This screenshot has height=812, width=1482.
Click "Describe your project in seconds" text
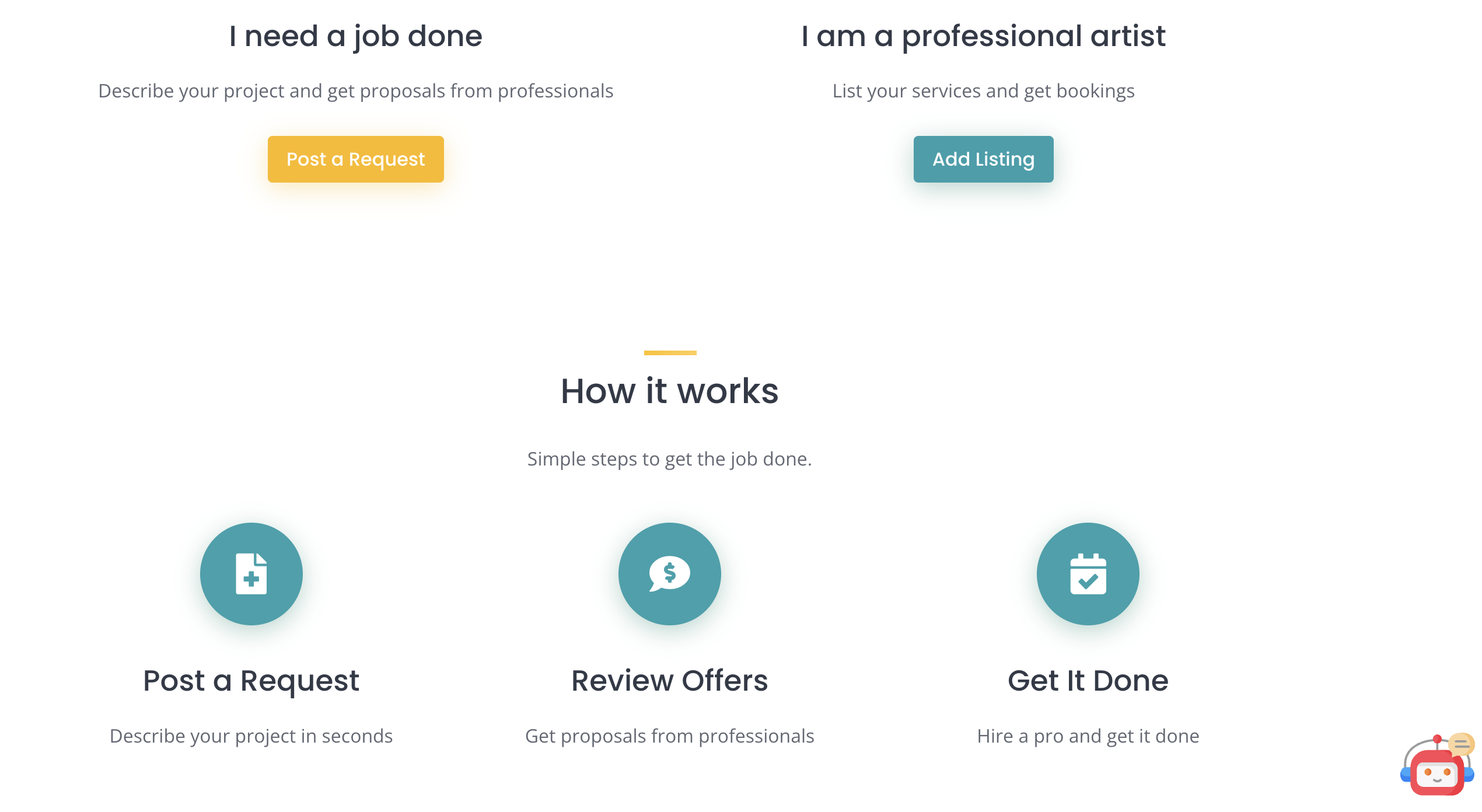[x=251, y=736]
